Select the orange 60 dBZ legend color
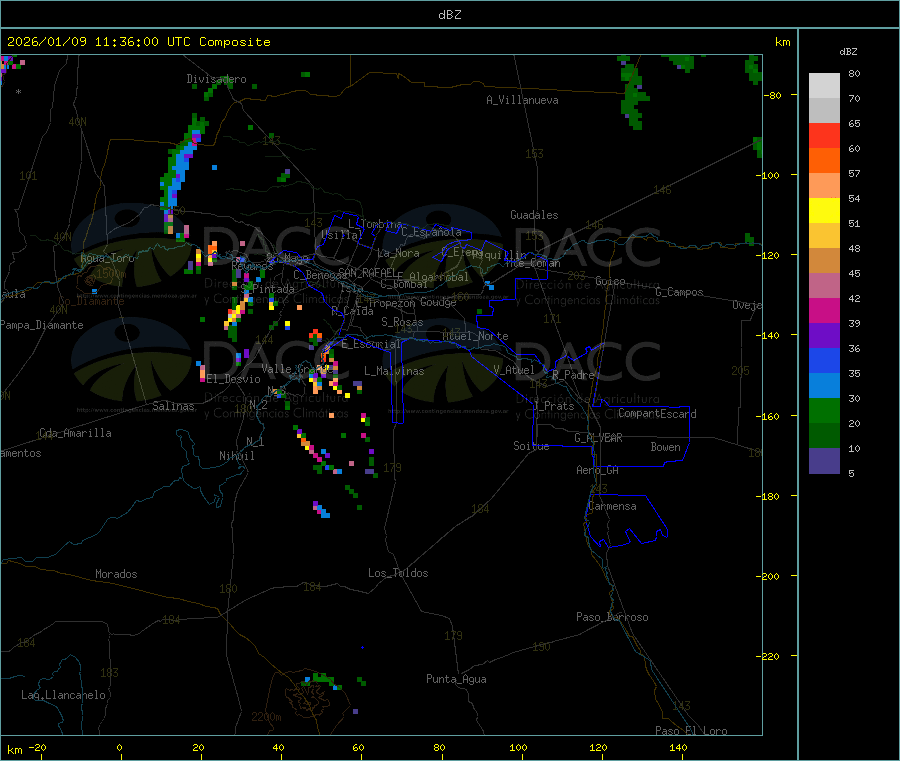The height and width of the screenshot is (761, 900). (824, 161)
